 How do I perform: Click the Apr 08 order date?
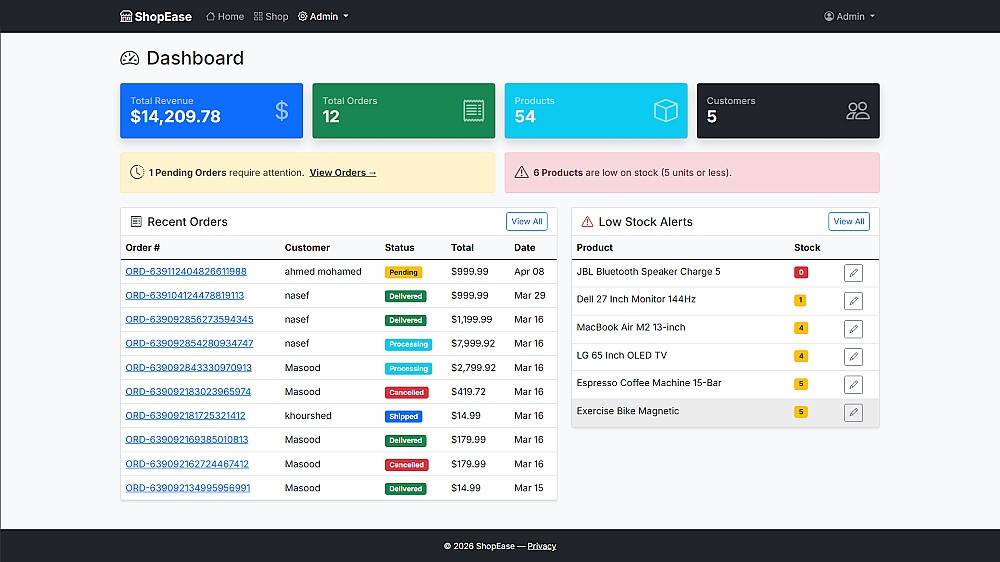point(529,272)
